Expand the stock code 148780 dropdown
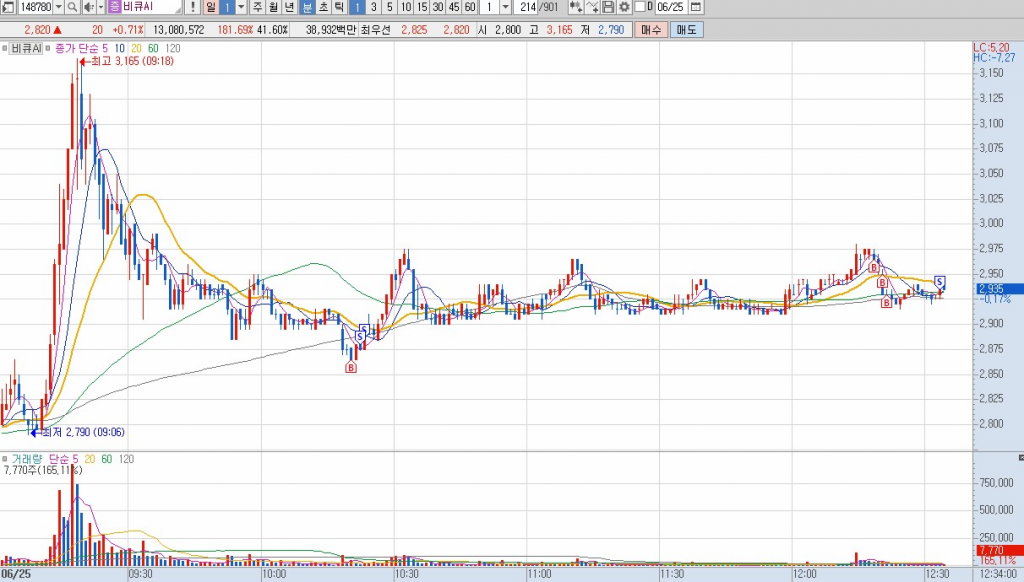1024x582 pixels. (x=61, y=7)
